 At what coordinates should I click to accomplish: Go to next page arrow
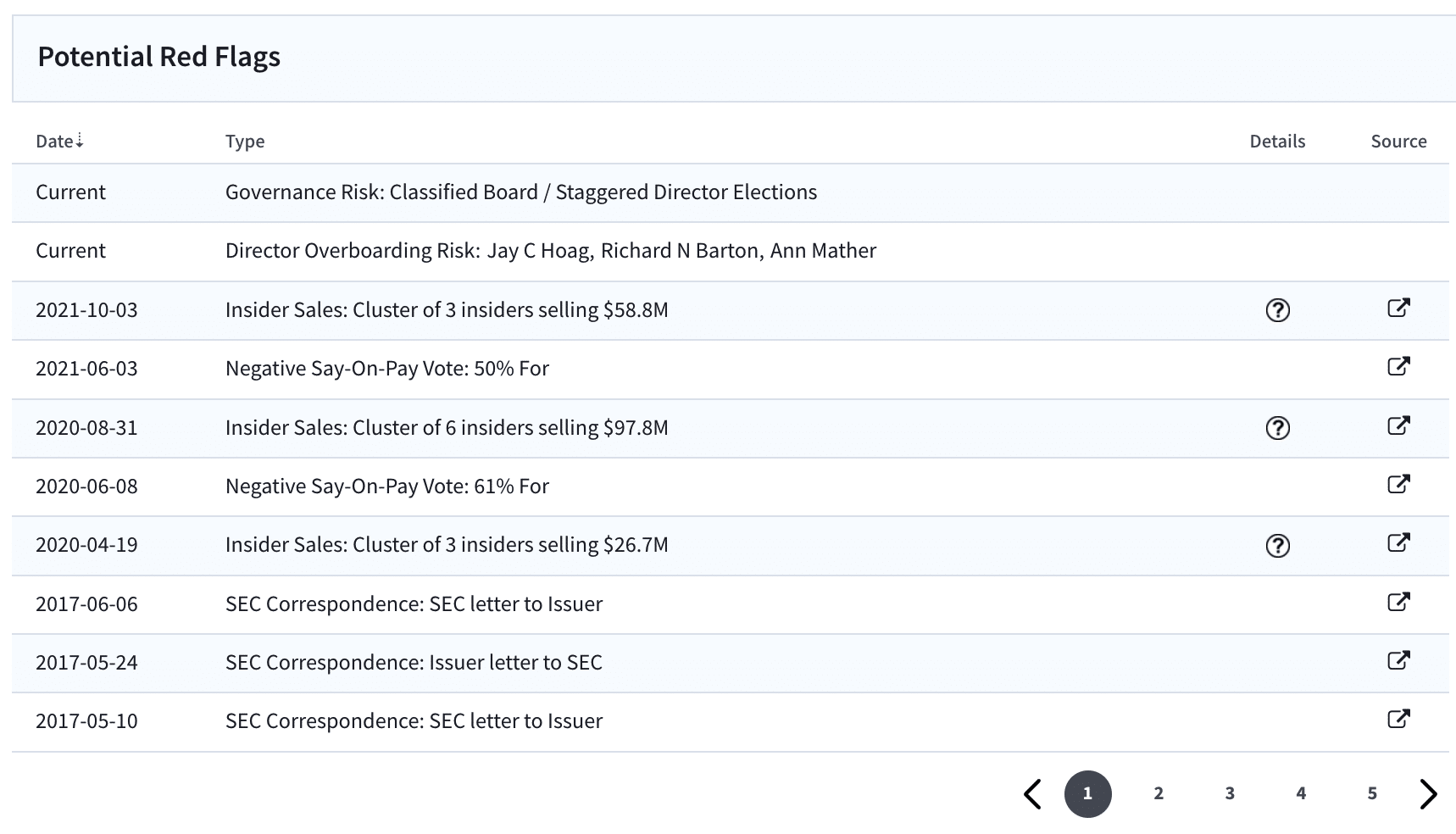pos(1428,794)
